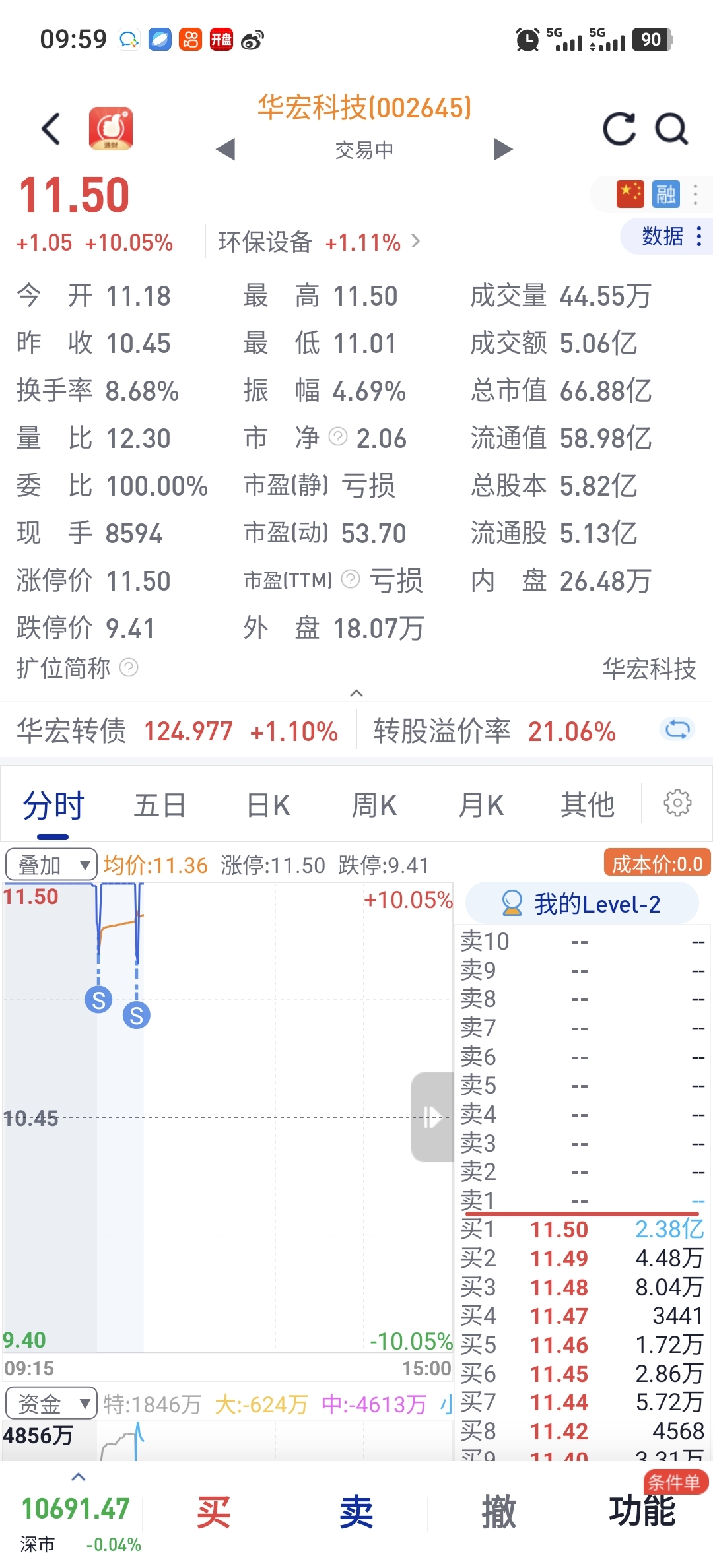Tap the 涨停价 11.50 value
713x1568 pixels.
(x=139, y=581)
